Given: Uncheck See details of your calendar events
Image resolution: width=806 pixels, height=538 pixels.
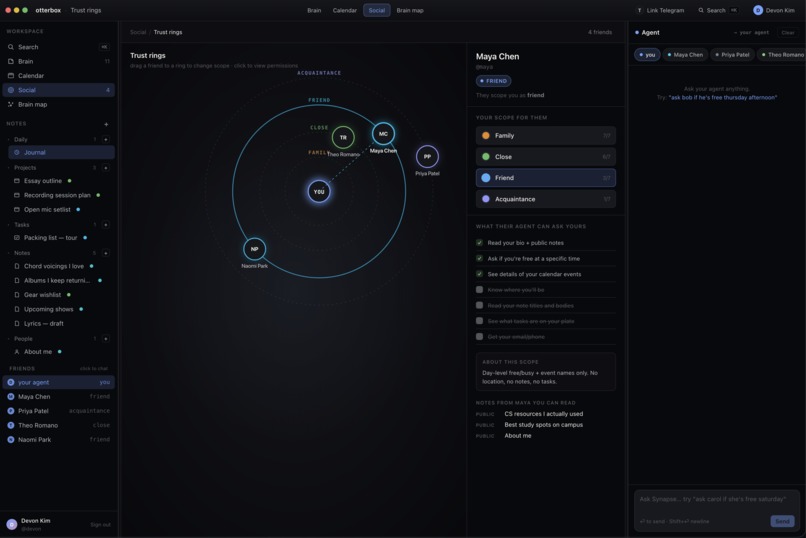Looking at the screenshot, I should [480, 274].
